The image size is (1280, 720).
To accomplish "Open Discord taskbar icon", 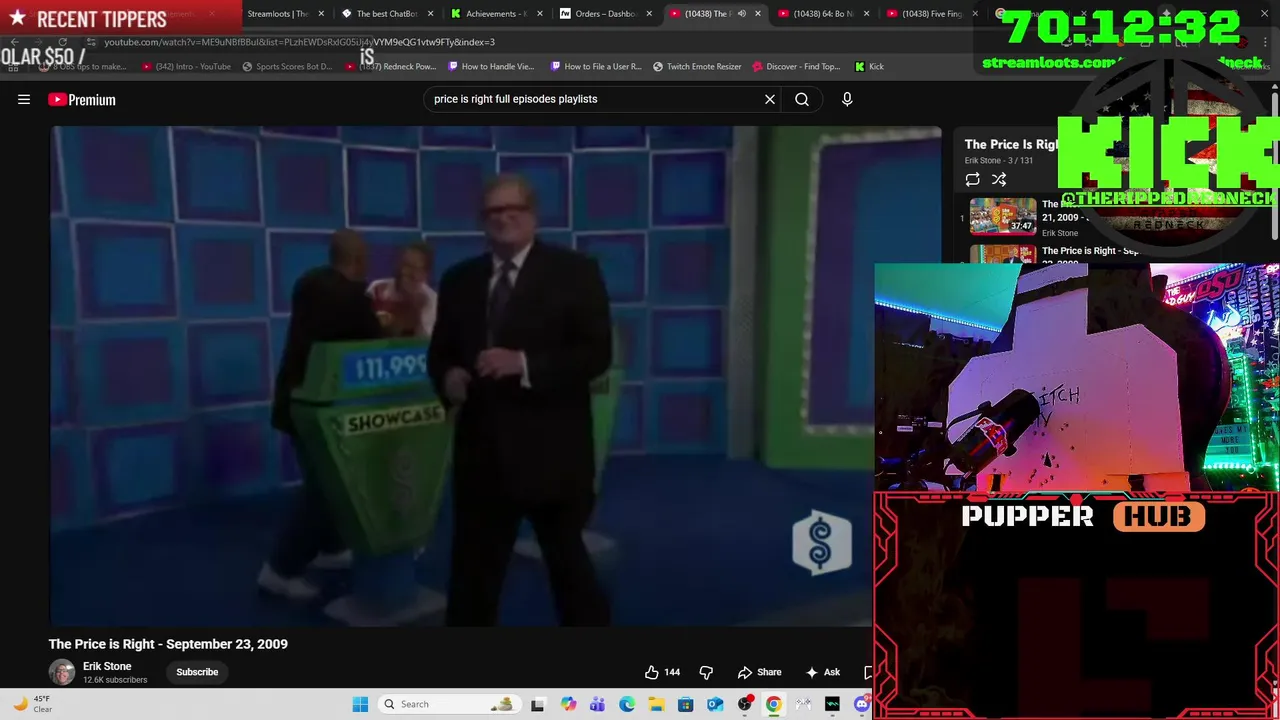I will tap(862, 704).
